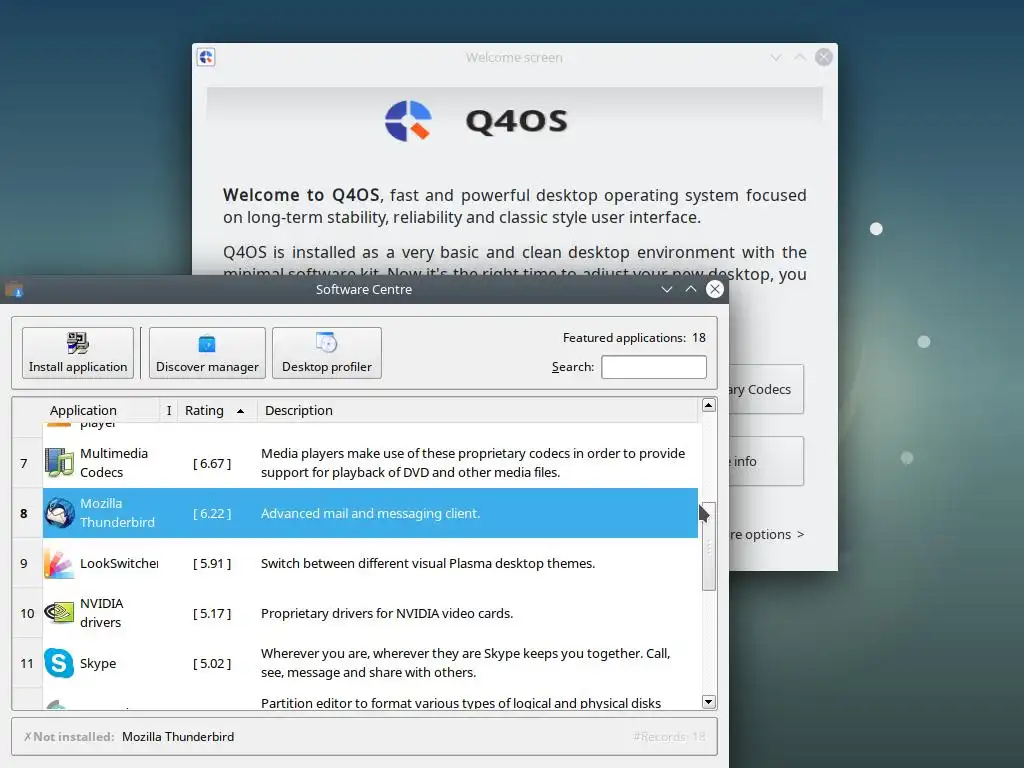The width and height of the screenshot is (1024, 768).
Task: Click rating value [ 5.02 ]
Action: (212, 664)
